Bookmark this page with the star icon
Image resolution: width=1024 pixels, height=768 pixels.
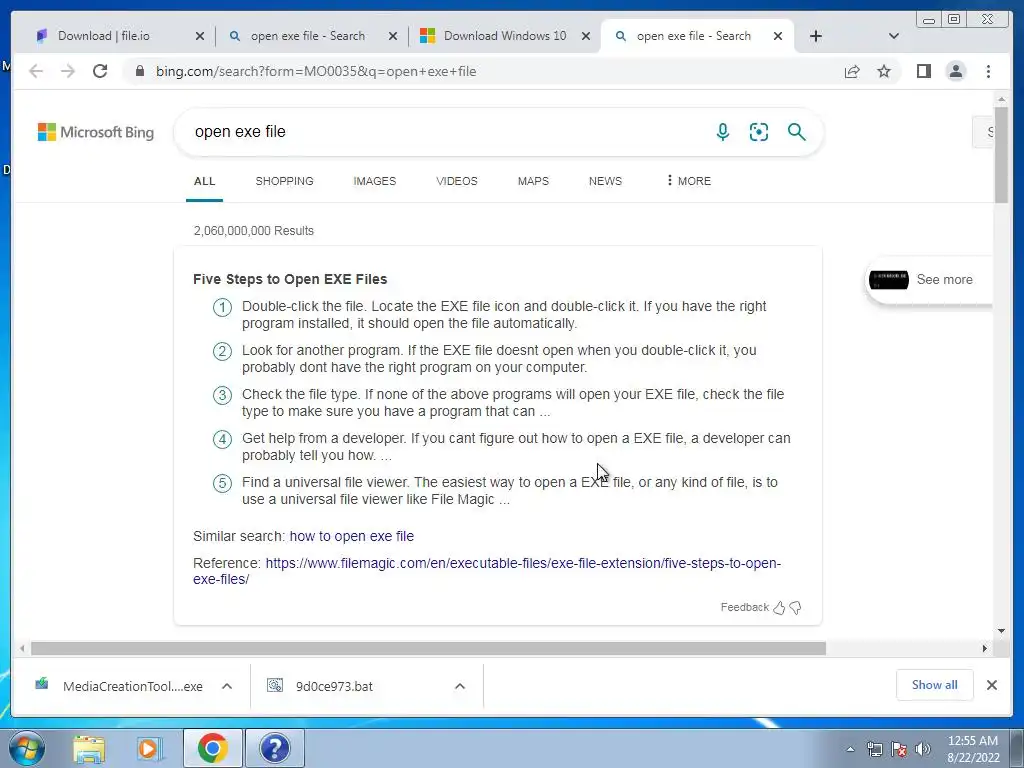pyautogui.click(x=884, y=71)
